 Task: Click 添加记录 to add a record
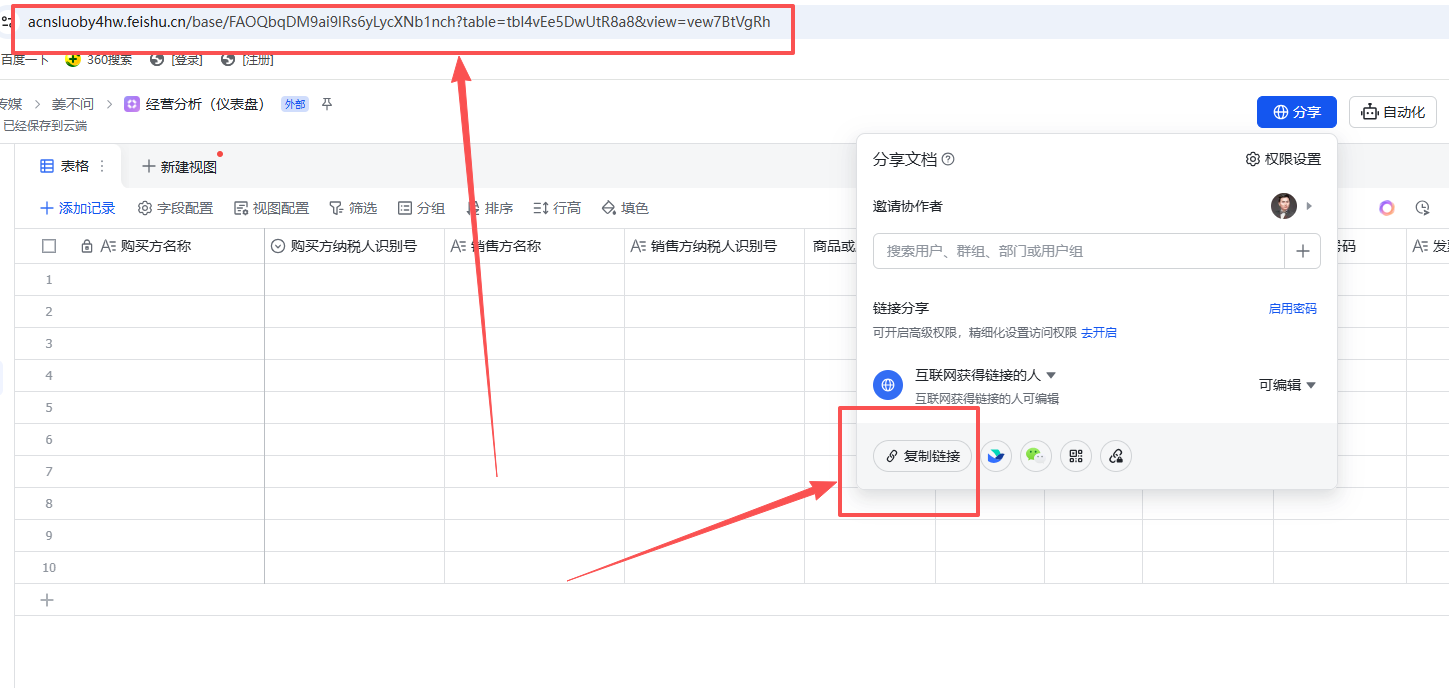coord(78,208)
